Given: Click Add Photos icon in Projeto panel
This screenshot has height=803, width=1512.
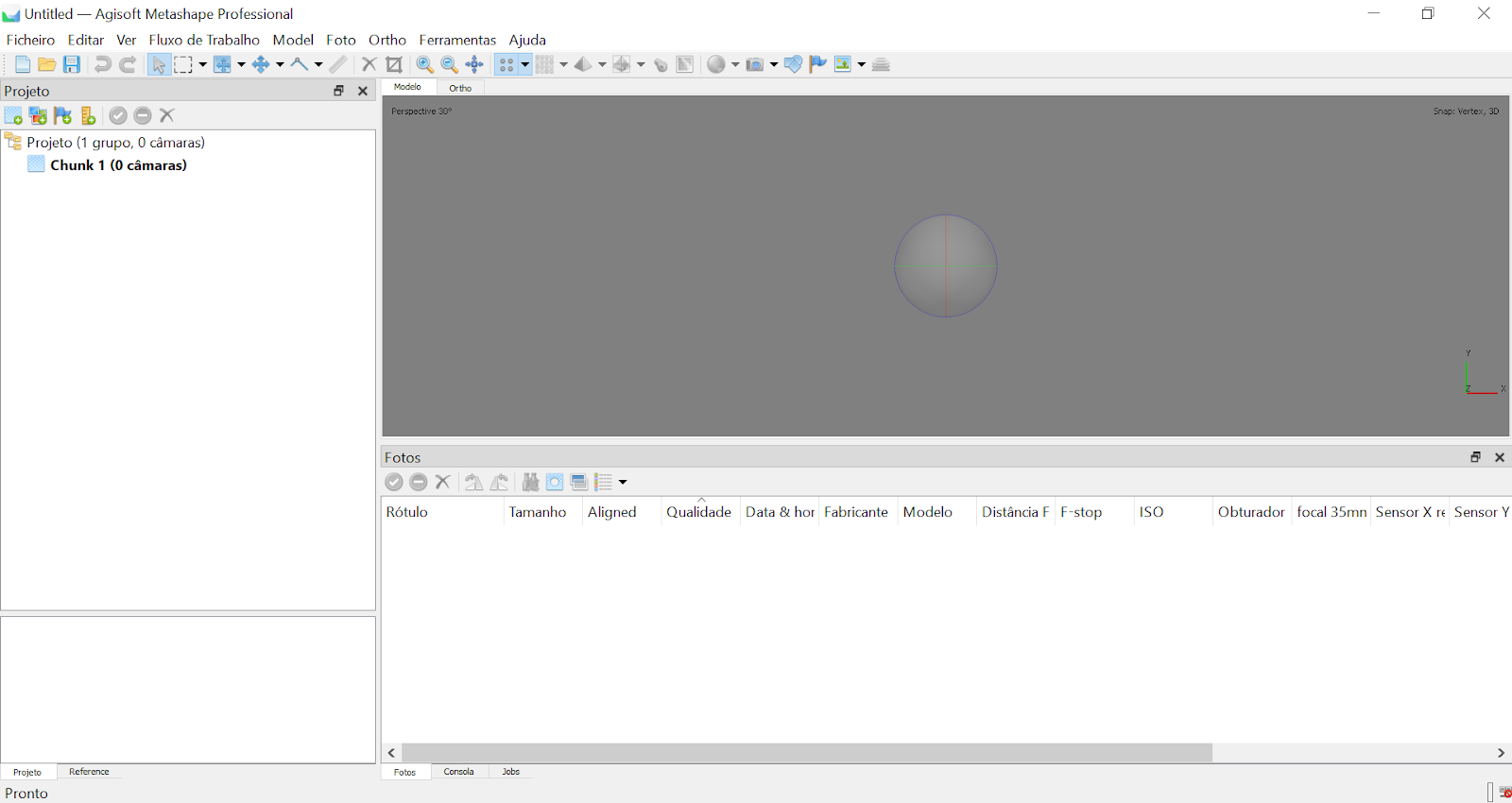Looking at the screenshot, I should [38, 115].
